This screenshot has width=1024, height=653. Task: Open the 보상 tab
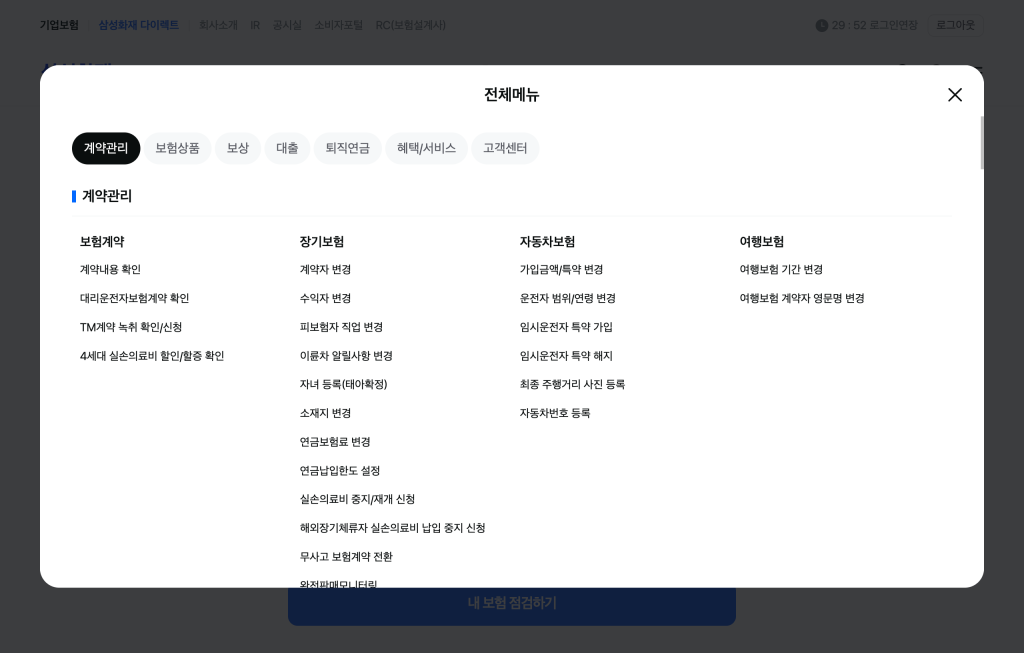pos(237,148)
